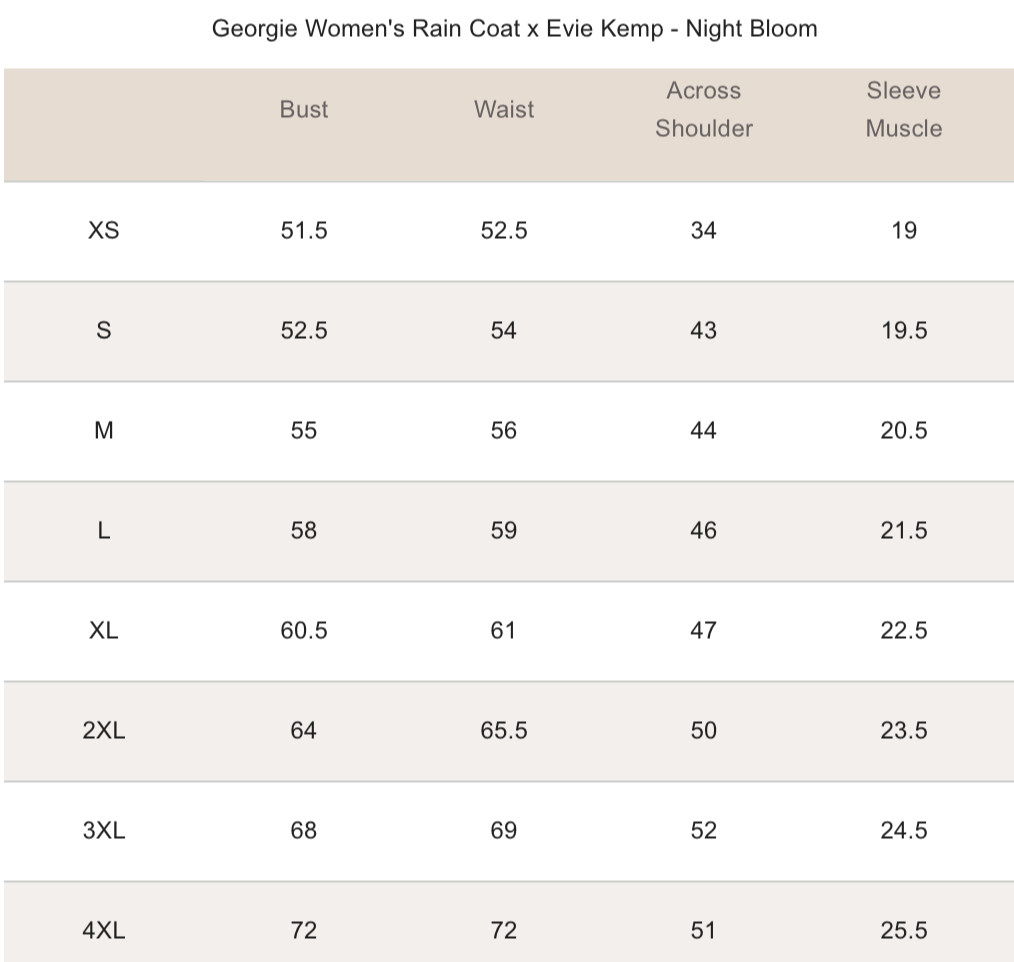Click the Bust column header
This screenshot has width=1014, height=962.
[x=304, y=110]
